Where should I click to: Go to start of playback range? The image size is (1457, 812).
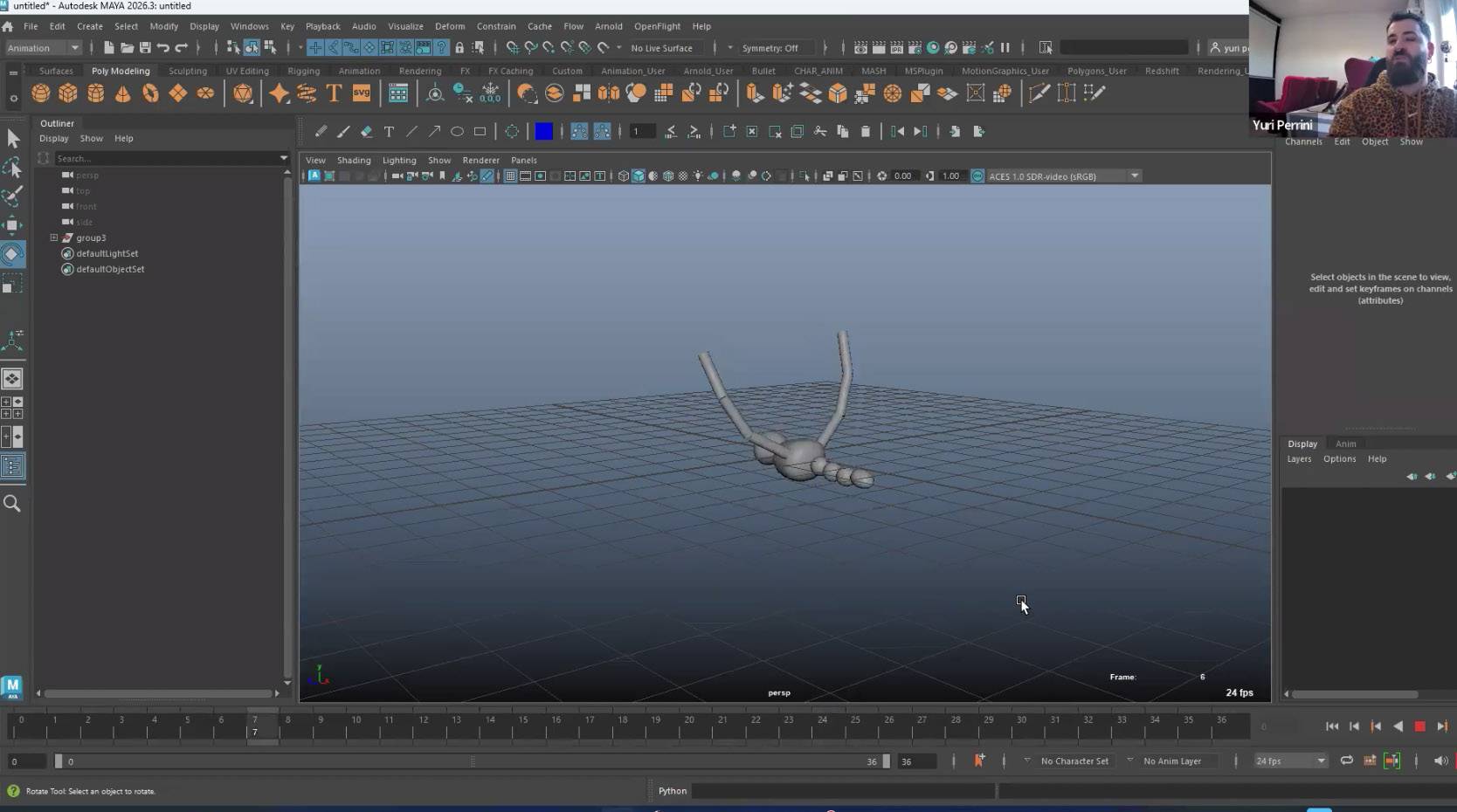click(1331, 726)
